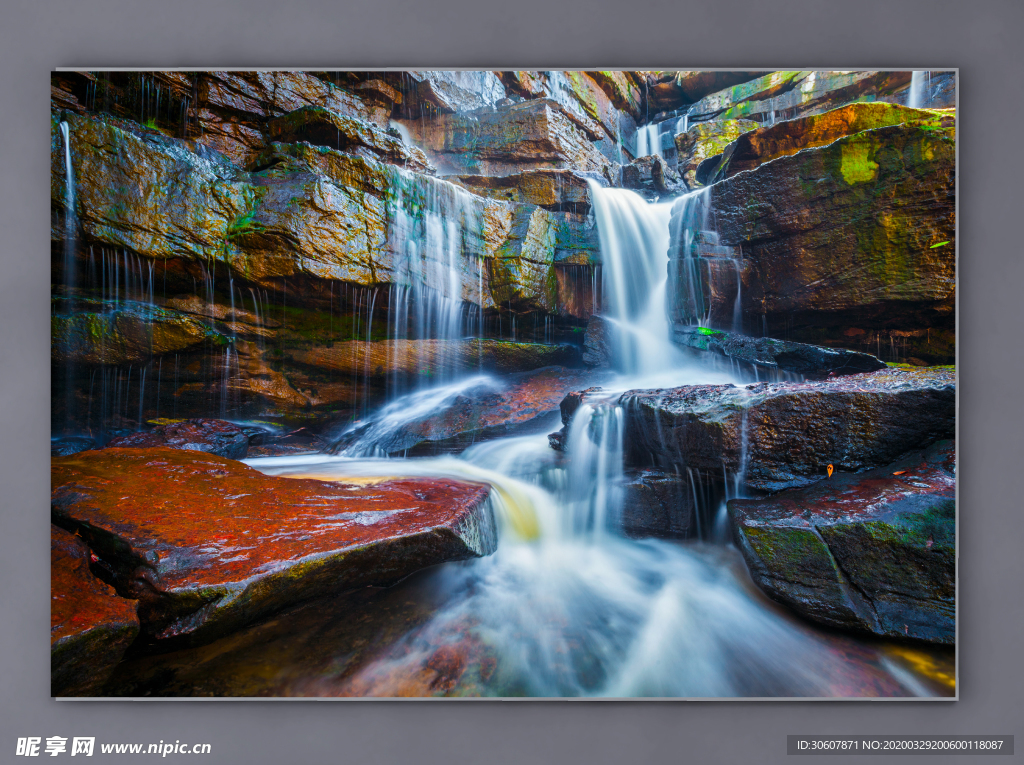This screenshot has height=765, width=1024.
Task: Open the www.nipic.cn link
Action: point(155,747)
